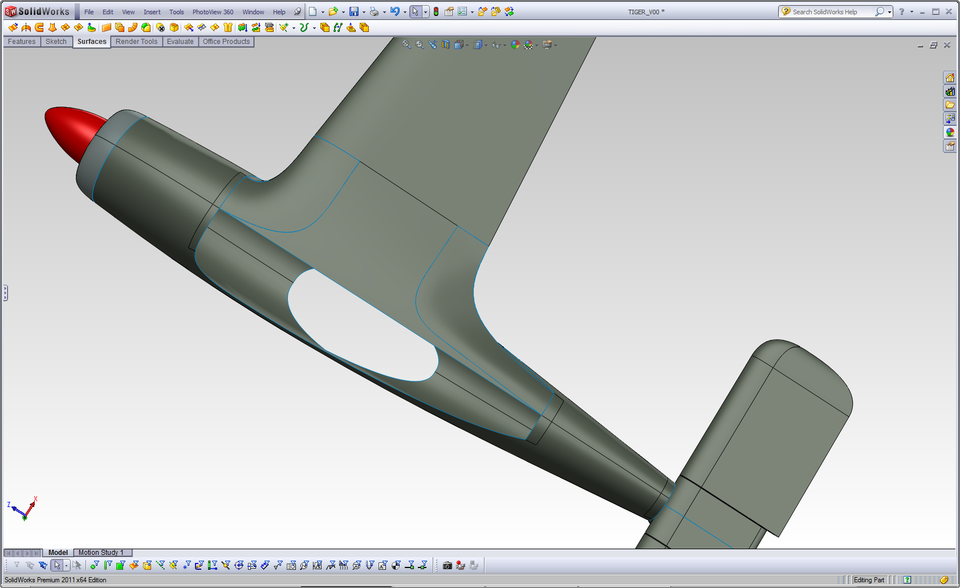Activate the Zoom to Area tool
Viewport: 960px width, 588px height.
click(420, 44)
